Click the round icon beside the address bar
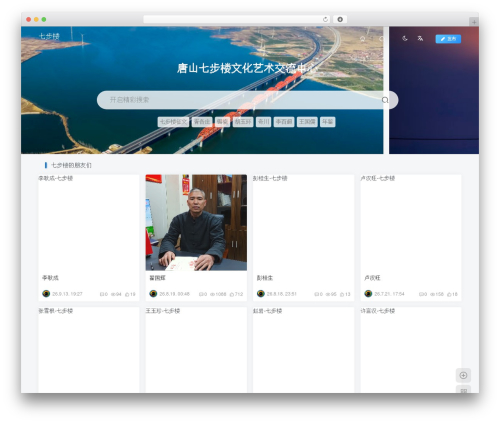 click(x=340, y=19)
